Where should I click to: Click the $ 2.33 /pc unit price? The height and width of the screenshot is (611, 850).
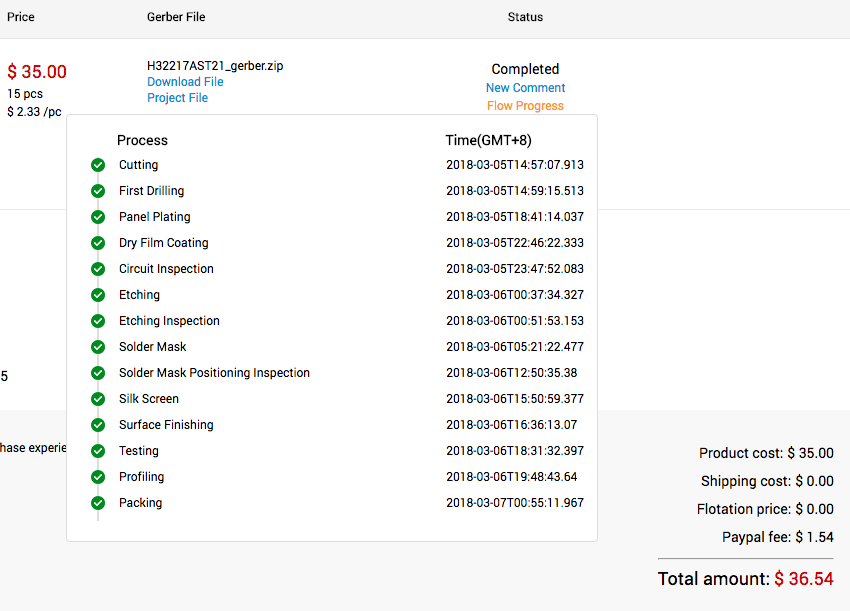click(34, 112)
